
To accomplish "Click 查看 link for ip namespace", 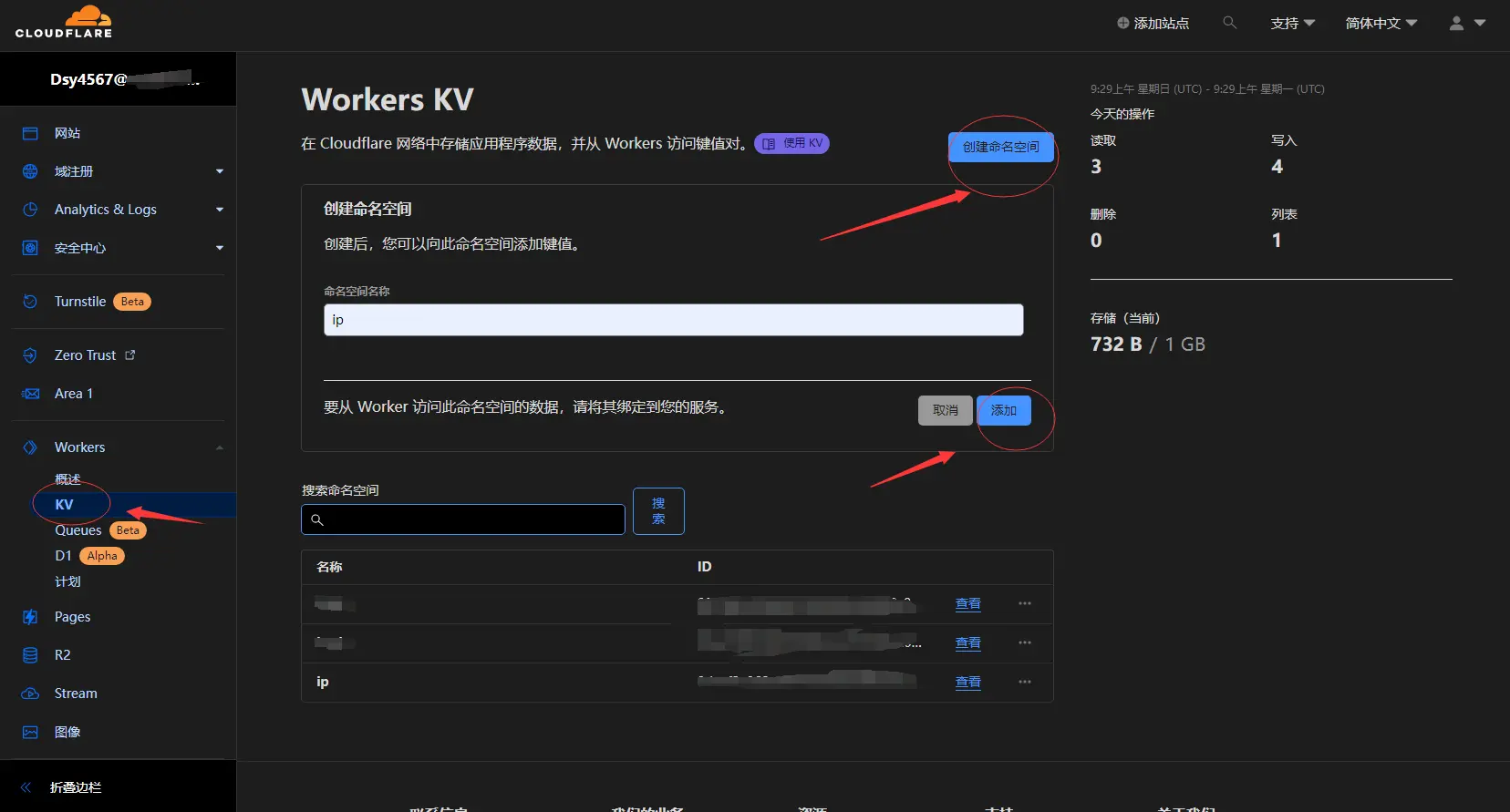I will click(x=967, y=683).
